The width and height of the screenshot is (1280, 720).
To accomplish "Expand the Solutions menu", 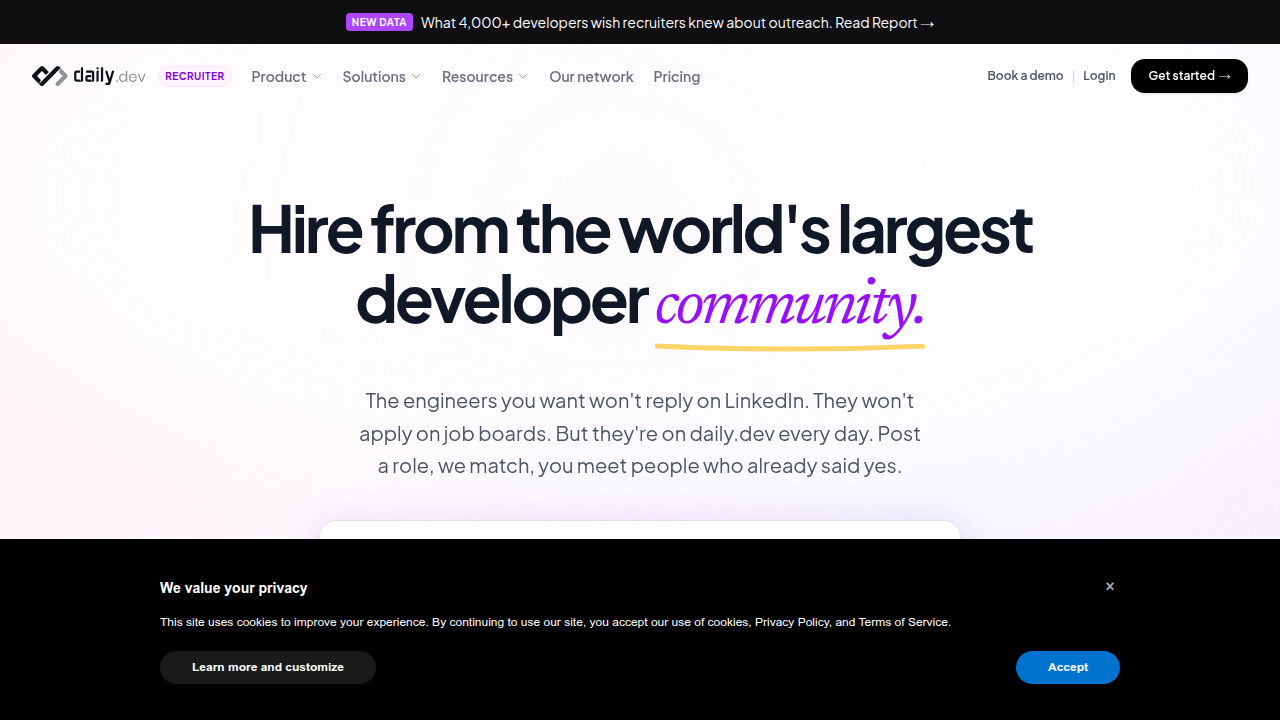I will click(x=382, y=77).
